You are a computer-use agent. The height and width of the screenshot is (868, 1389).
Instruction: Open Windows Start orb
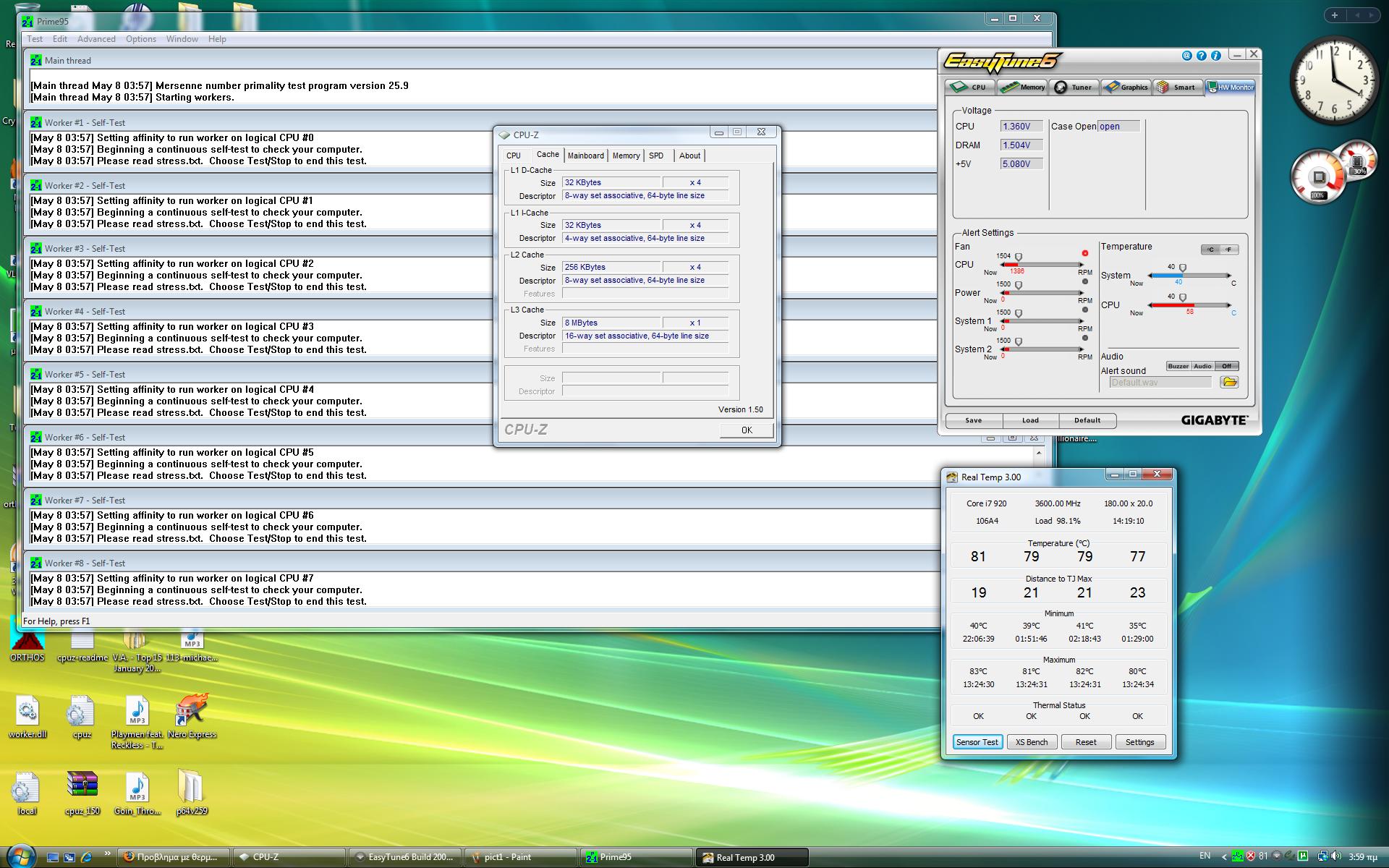[x=20, y=856]
